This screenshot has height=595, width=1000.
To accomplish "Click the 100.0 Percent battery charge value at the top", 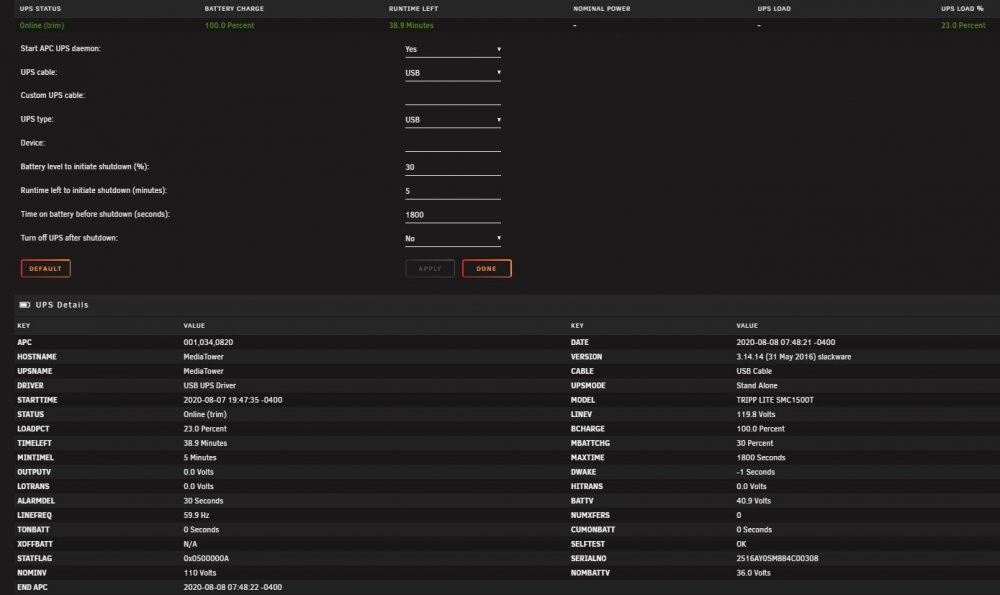I will point(230,26).
